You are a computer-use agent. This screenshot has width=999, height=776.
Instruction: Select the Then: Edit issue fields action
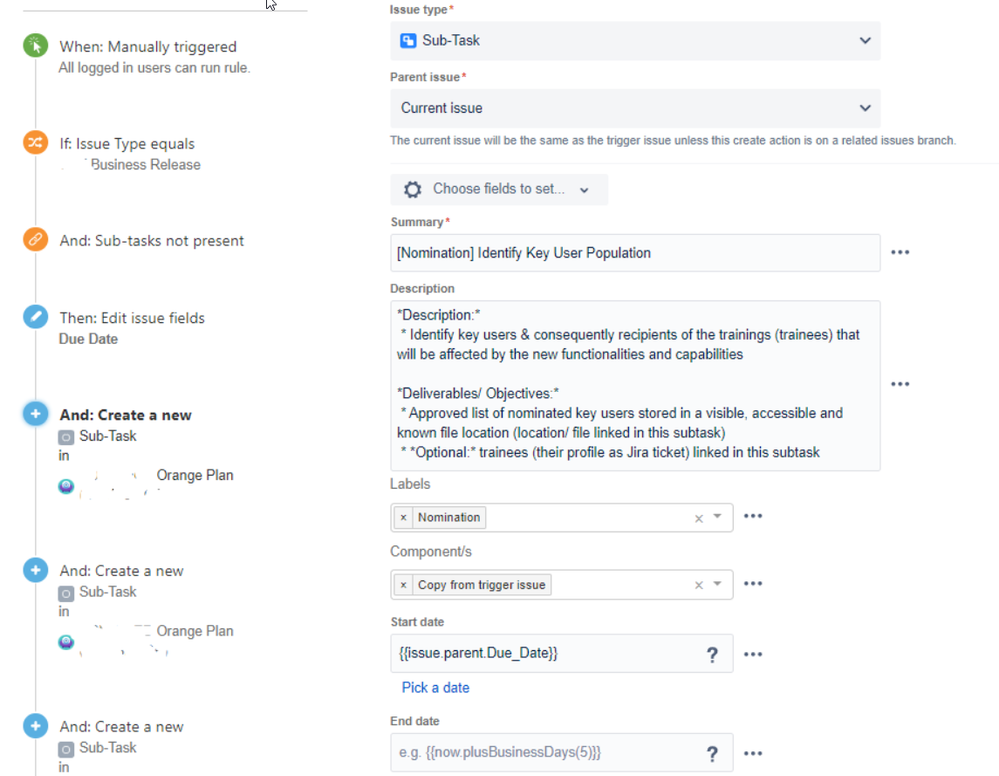[132, 318]
